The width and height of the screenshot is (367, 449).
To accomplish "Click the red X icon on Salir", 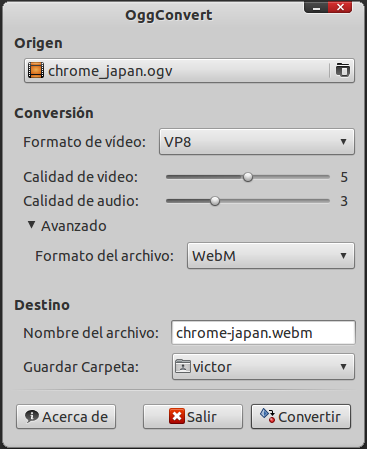I will (x=177, y=416).
